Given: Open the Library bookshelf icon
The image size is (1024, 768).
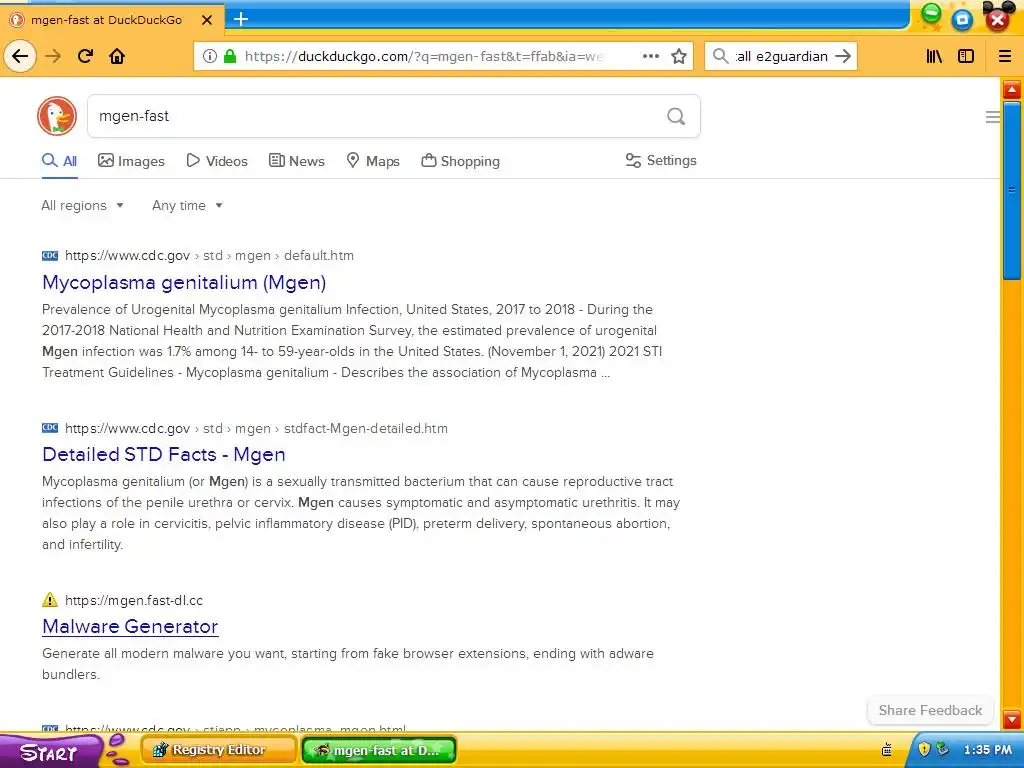Looking at the screenshot, I should tap(934, 56).
